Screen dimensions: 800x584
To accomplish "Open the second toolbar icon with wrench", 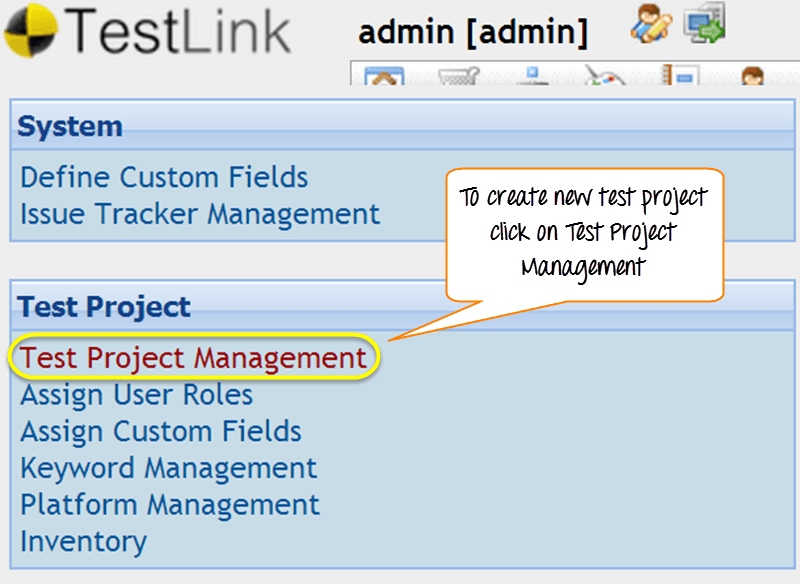I will pos(458,78).
